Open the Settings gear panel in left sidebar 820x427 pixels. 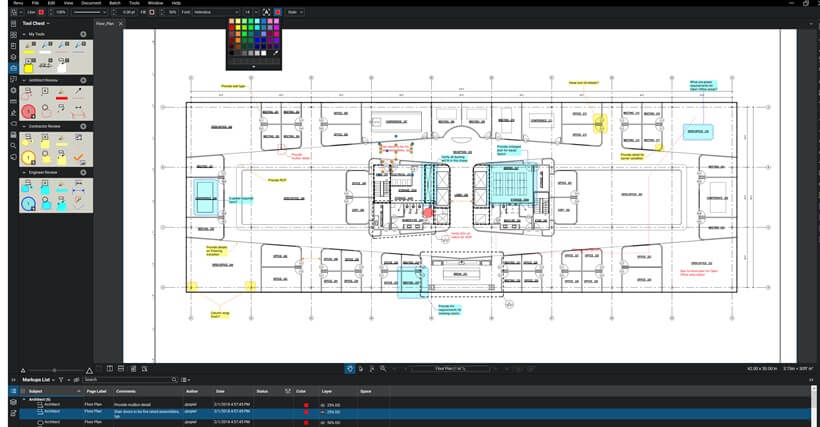pos(14,90)
